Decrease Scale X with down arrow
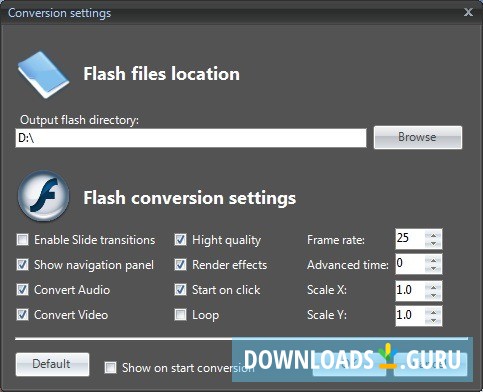Viewport: 483px width, 392px height. coord(433,295)
